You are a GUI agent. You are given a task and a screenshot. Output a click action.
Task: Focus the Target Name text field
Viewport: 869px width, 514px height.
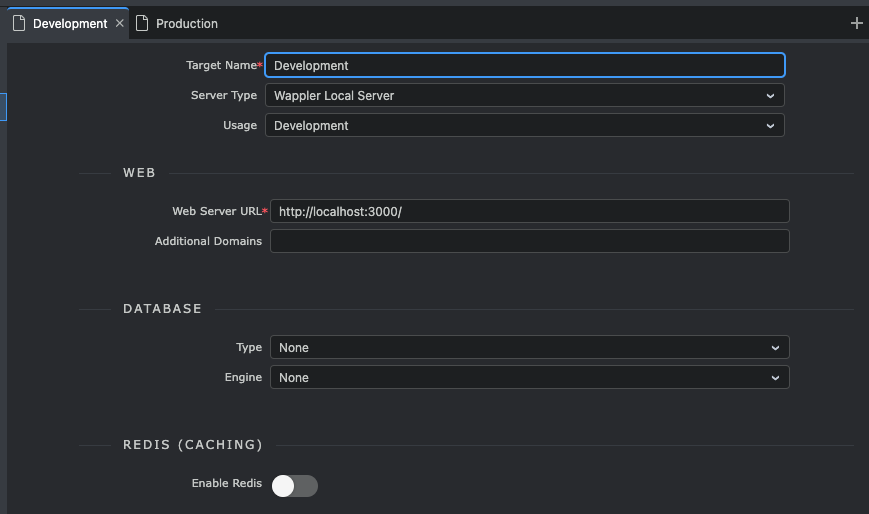pyautogui.click(x=524, y=66)
